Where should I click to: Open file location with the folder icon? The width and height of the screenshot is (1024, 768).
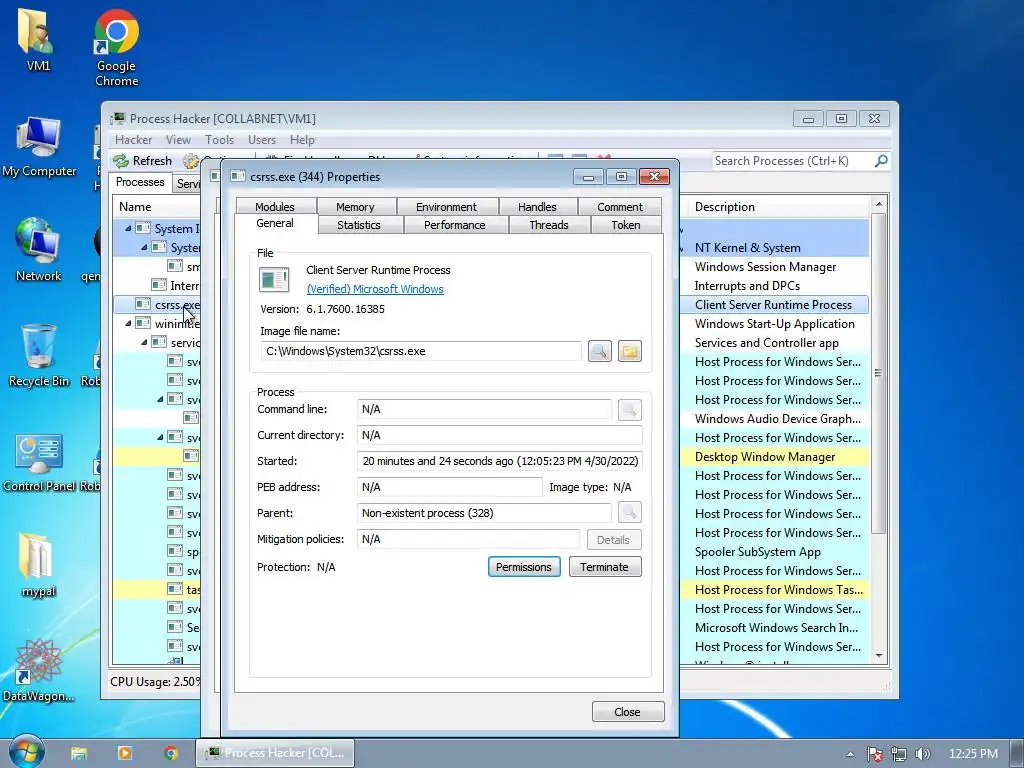(x=630, y=351)
